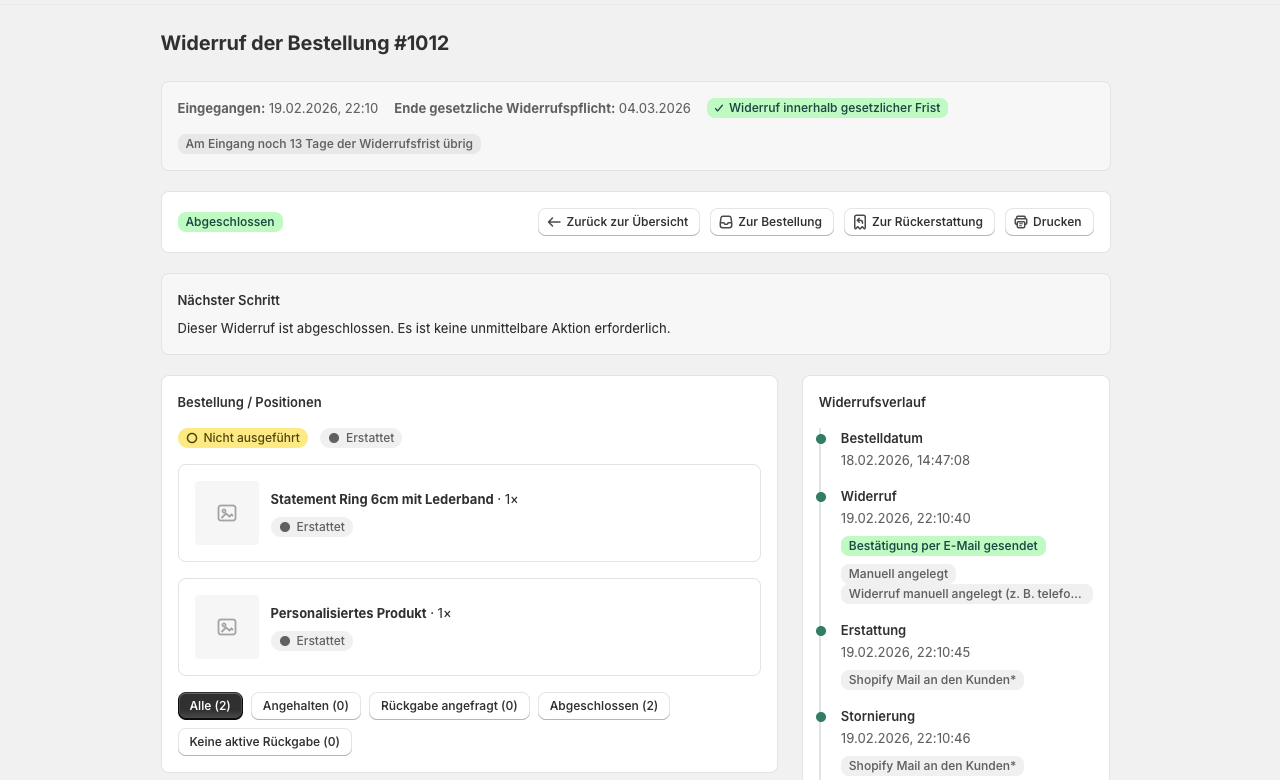Select the Alle (2) filter

(210, 706)
